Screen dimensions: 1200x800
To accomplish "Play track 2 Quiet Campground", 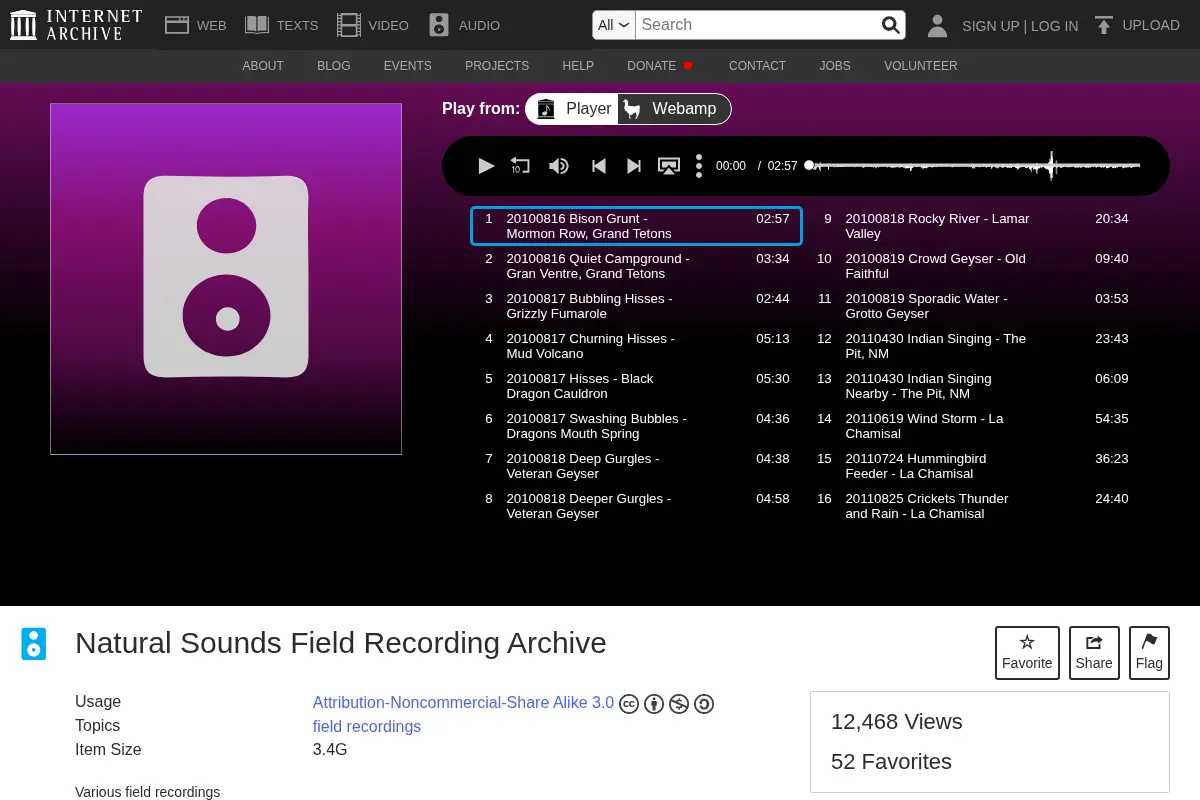I will click(636, 266).
